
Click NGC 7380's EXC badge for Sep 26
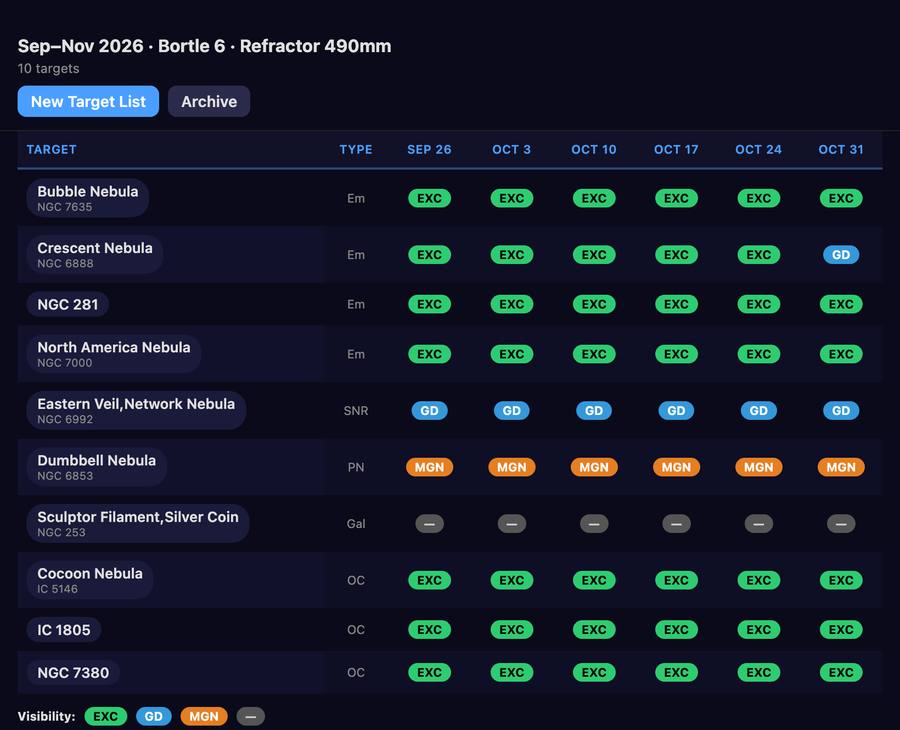429,673
